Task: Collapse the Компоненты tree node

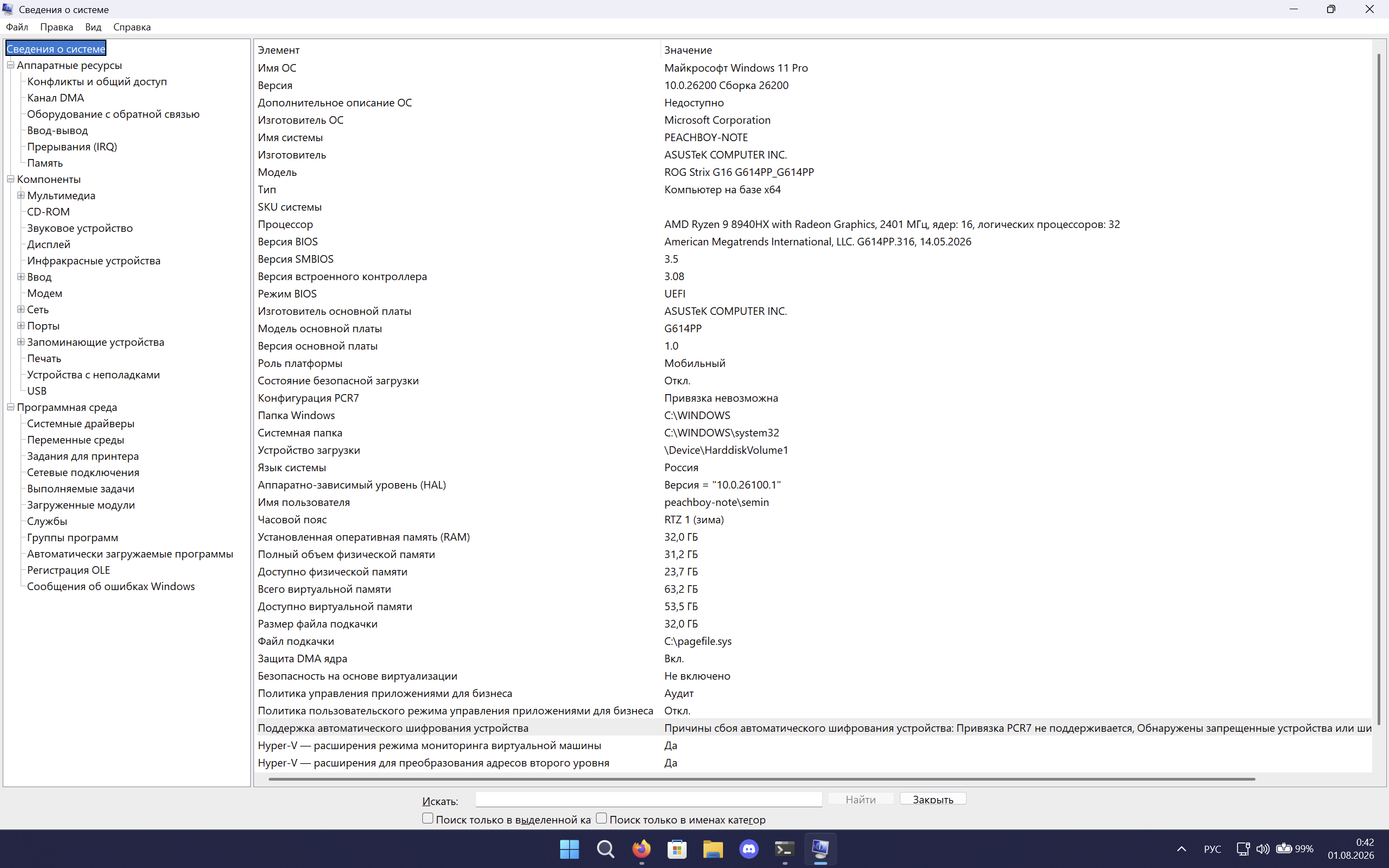Action: [10, 179]
